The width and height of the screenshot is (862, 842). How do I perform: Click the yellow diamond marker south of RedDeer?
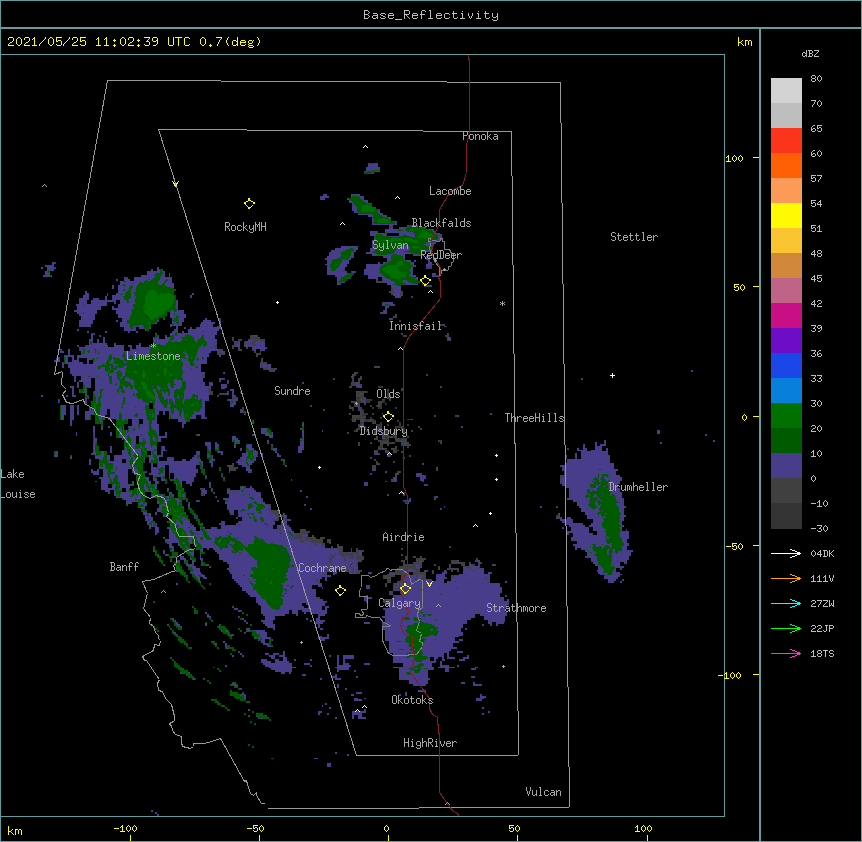pyautogui.click(x=426, y=281)
